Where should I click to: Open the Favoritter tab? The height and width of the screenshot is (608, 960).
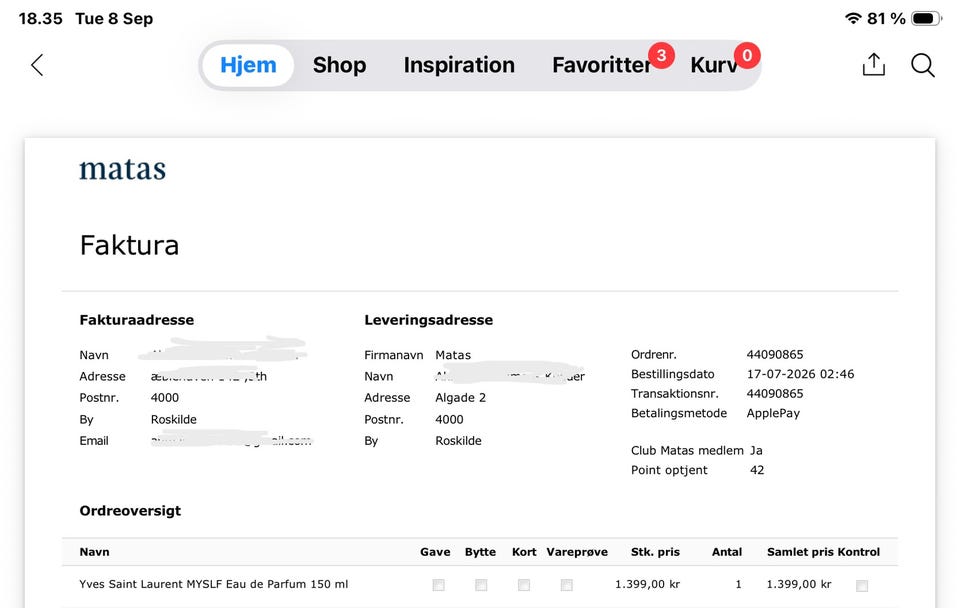(x=601, y=65)
